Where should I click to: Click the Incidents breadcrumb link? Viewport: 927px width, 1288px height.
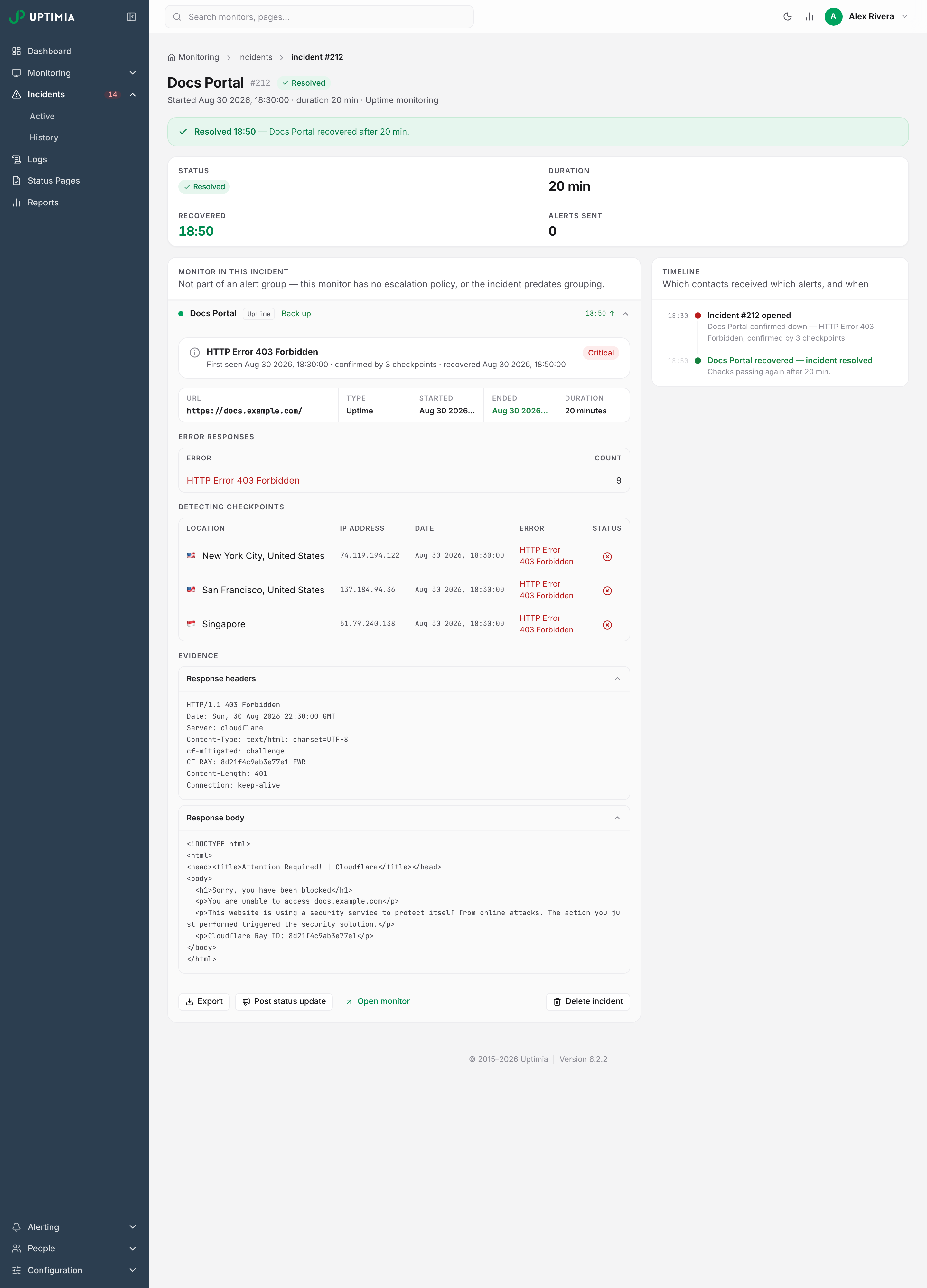tap(255, 57)
